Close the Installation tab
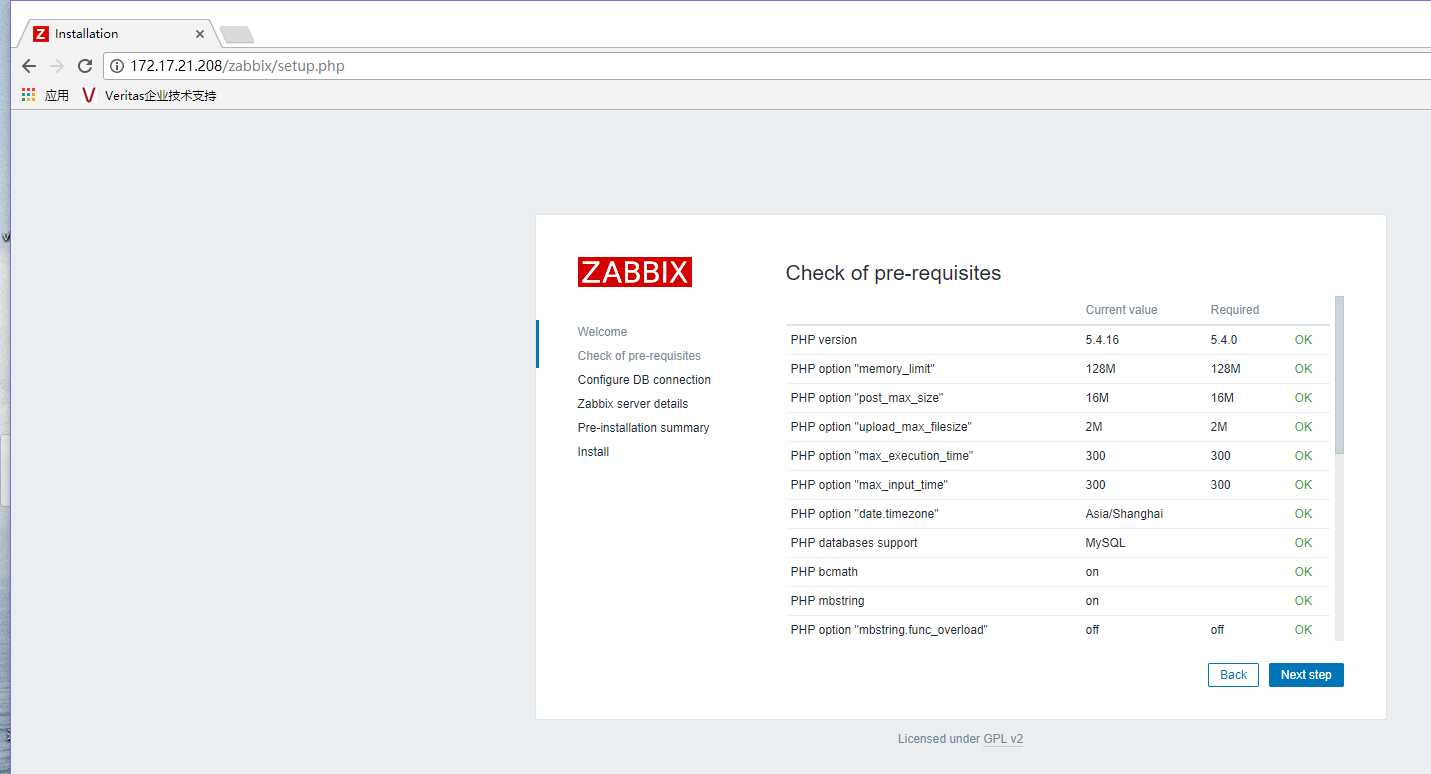This screenshot has width=1431, height=774. (x=200, y=34)
